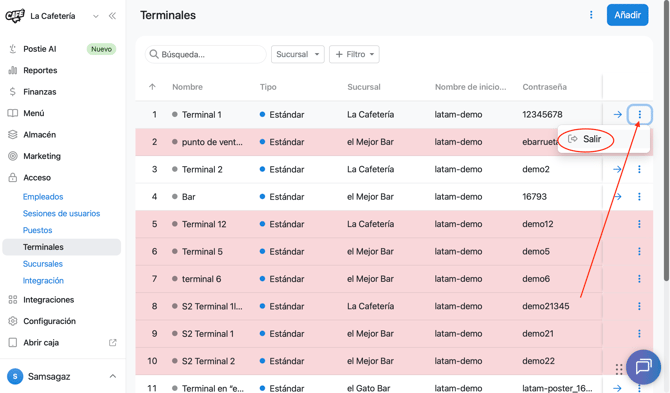670x393 pixels.
Task: Click the Samsagaz avatar
Action: 15,376
